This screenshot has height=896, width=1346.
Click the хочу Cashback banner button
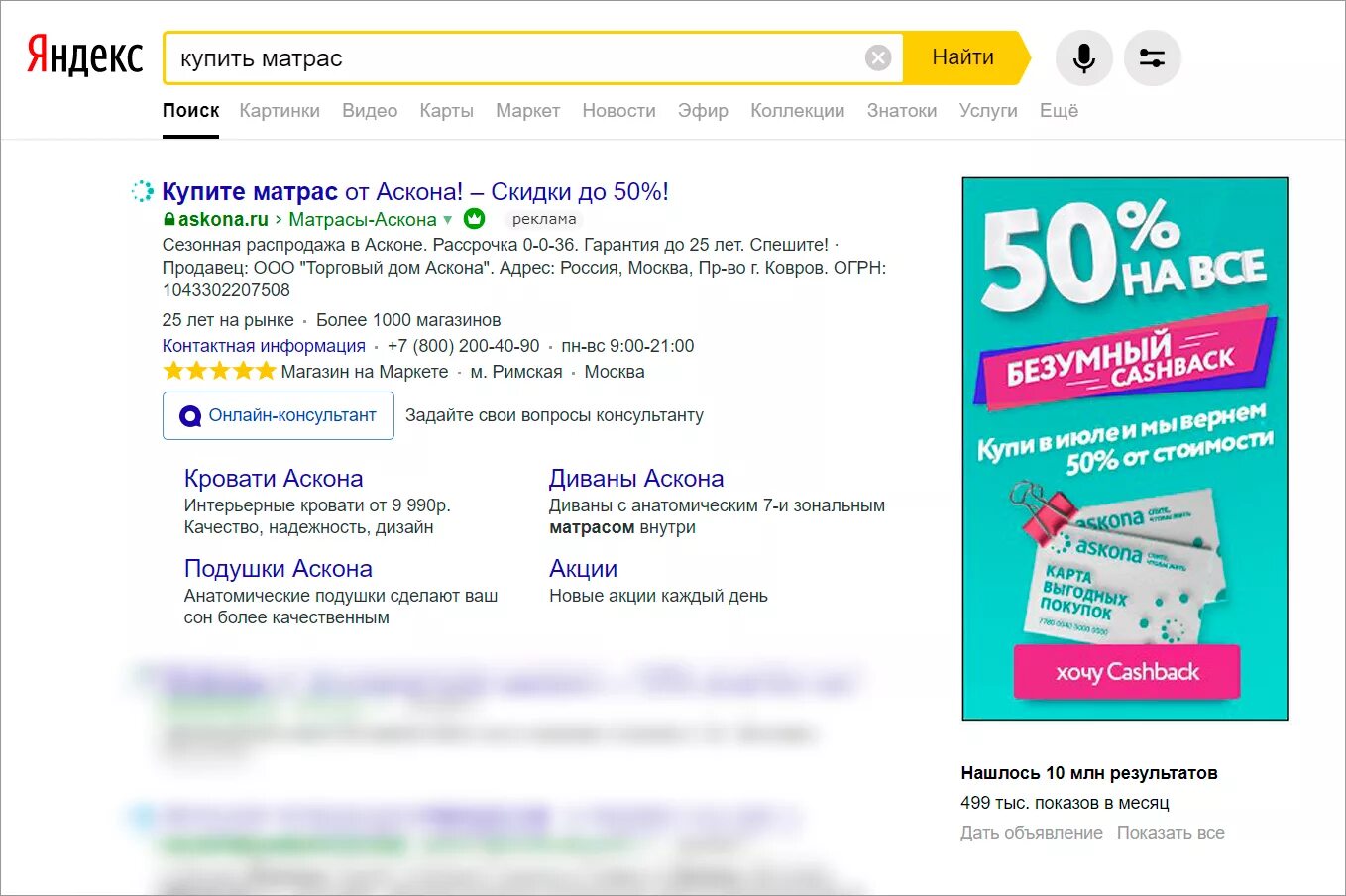[1125, 671]
